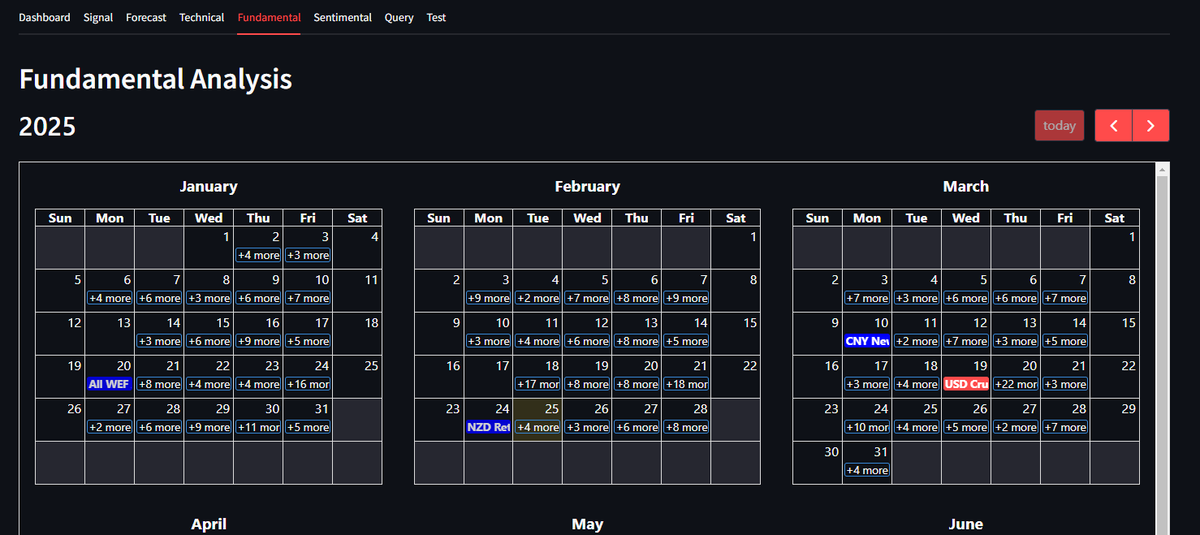Click the January month heading
This screenshot has height=535, width=1200.
tap(208, 186)
